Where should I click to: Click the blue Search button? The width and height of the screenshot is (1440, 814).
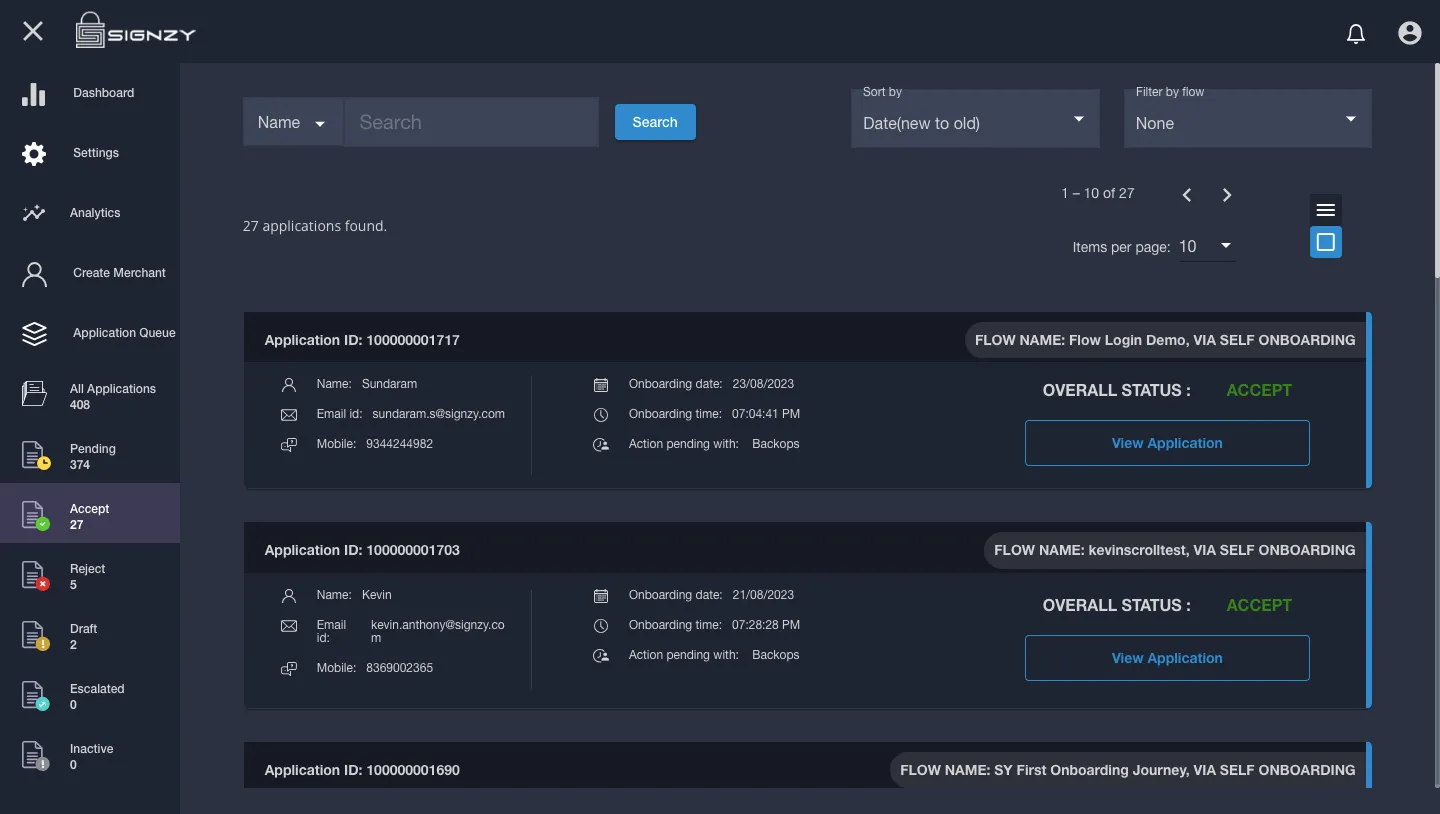tap(655, 122)
